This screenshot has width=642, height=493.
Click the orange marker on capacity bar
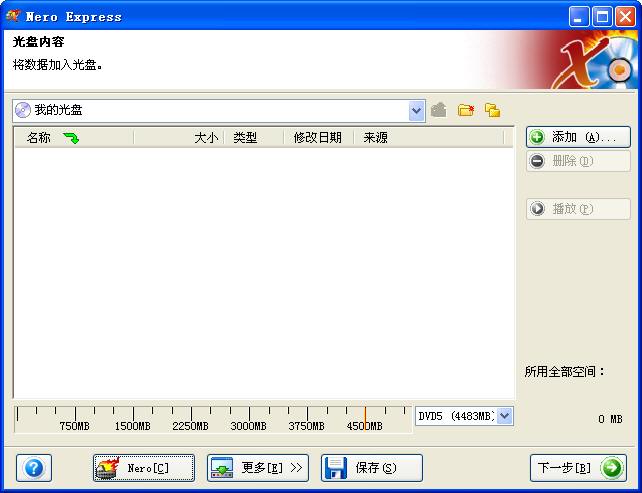365,418
